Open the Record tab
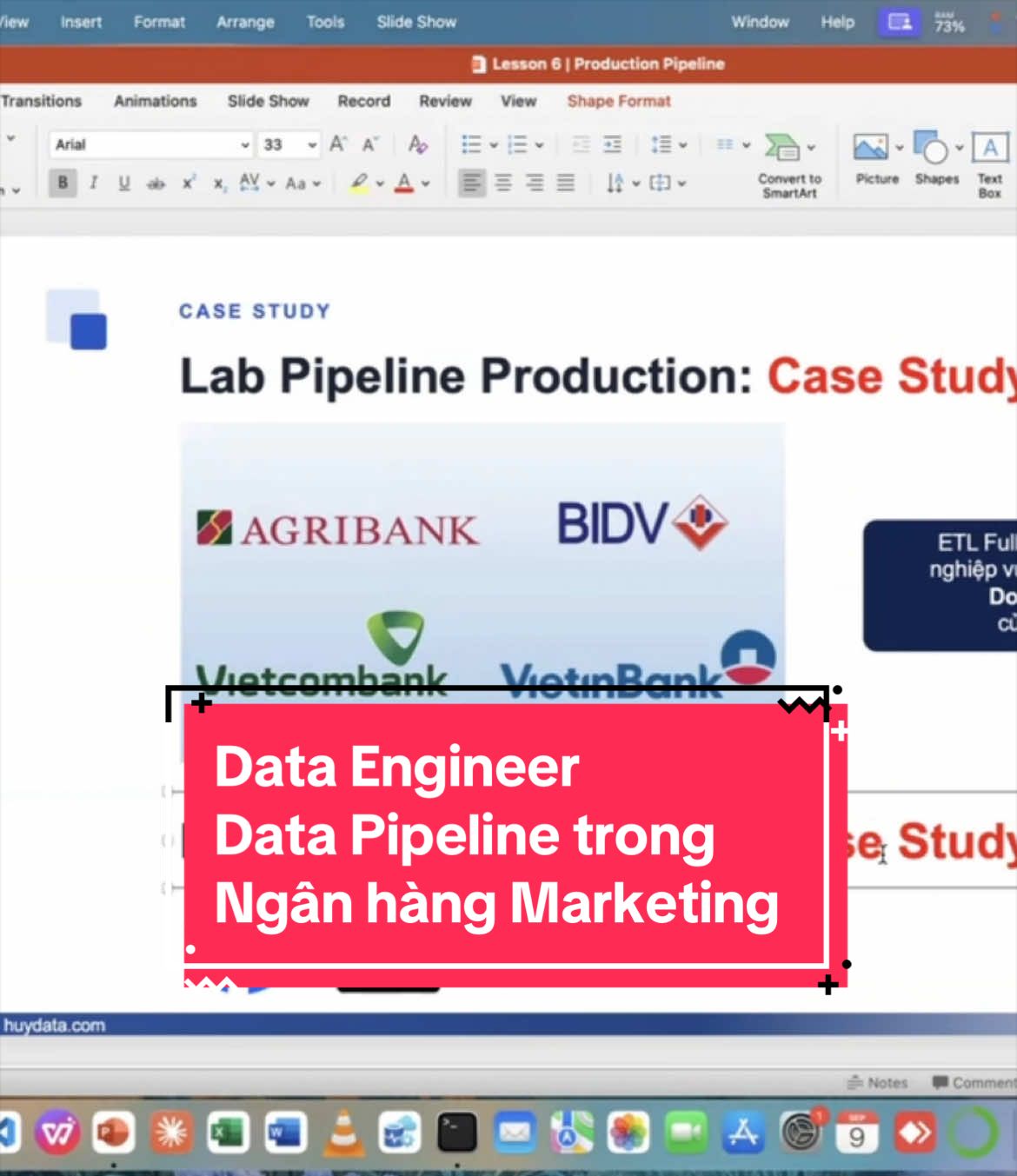This screenshot has width=1017, height=1176. (x=363, y=101)
